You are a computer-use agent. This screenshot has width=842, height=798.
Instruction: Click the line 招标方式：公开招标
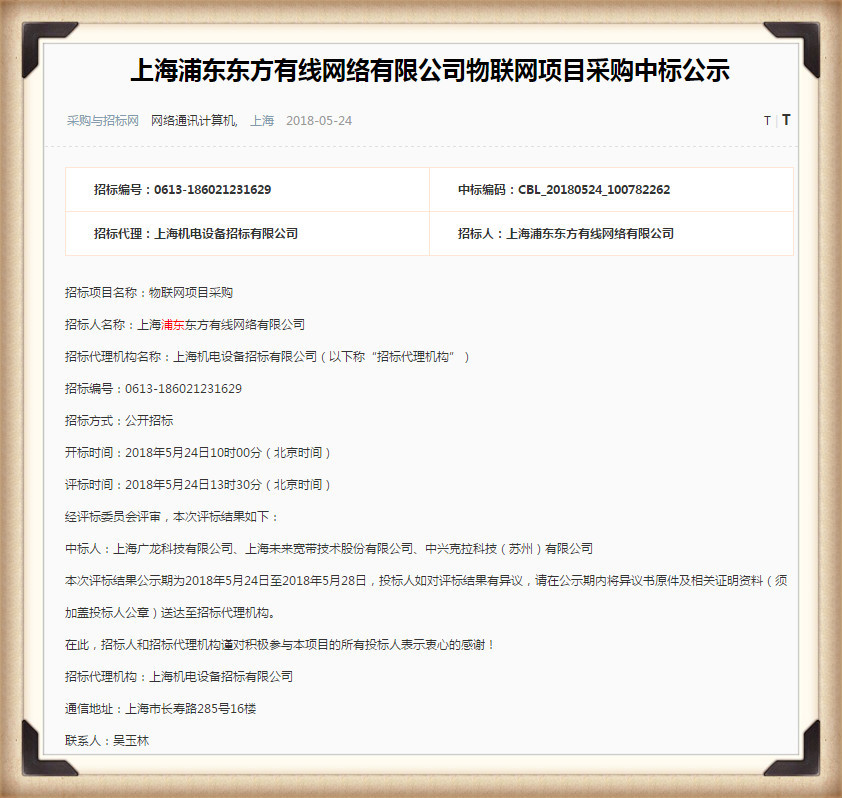119,420
